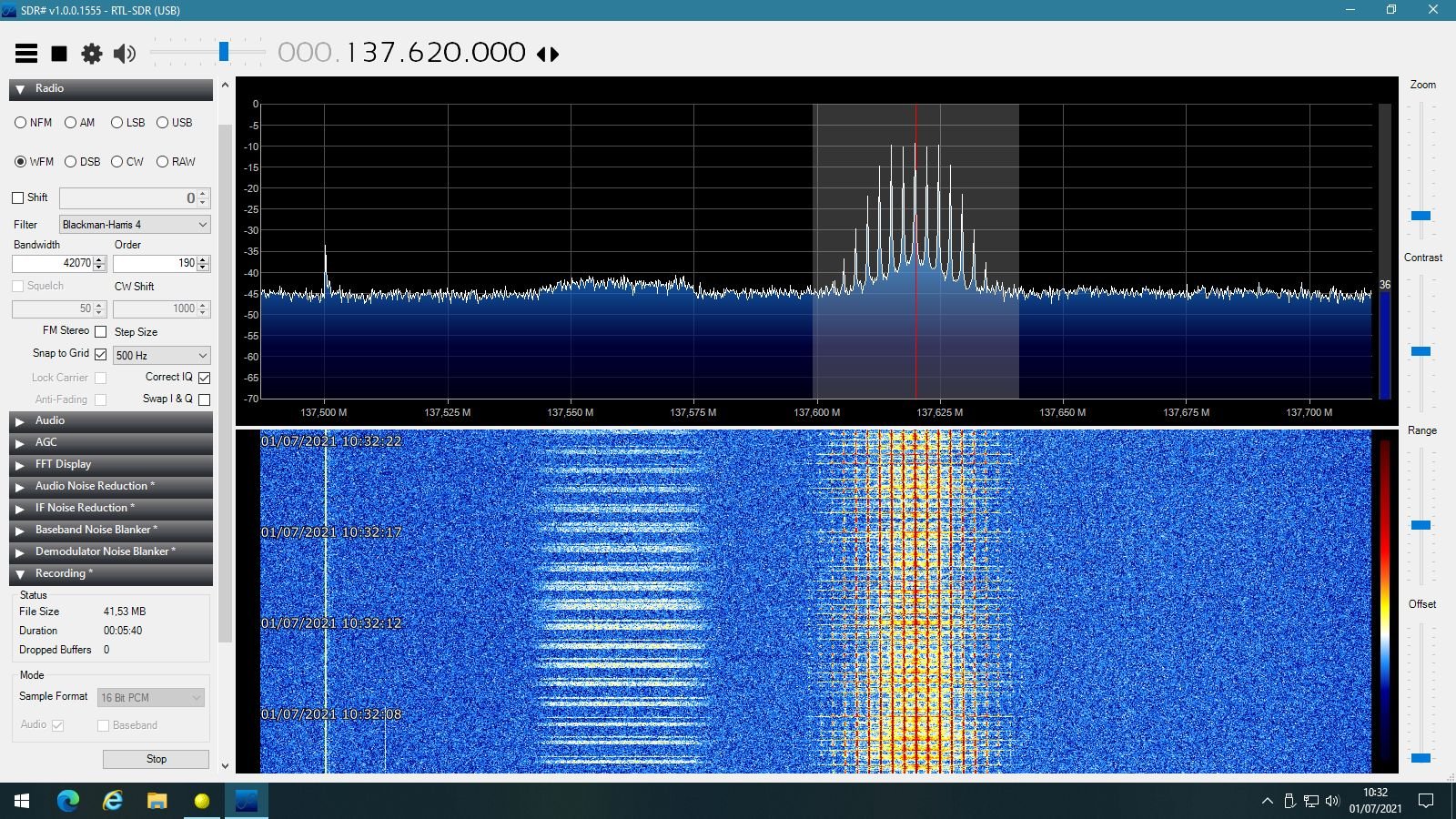Click the Stop recording button
Screen dimensions: 1456x819
click(x=156, y=759)
